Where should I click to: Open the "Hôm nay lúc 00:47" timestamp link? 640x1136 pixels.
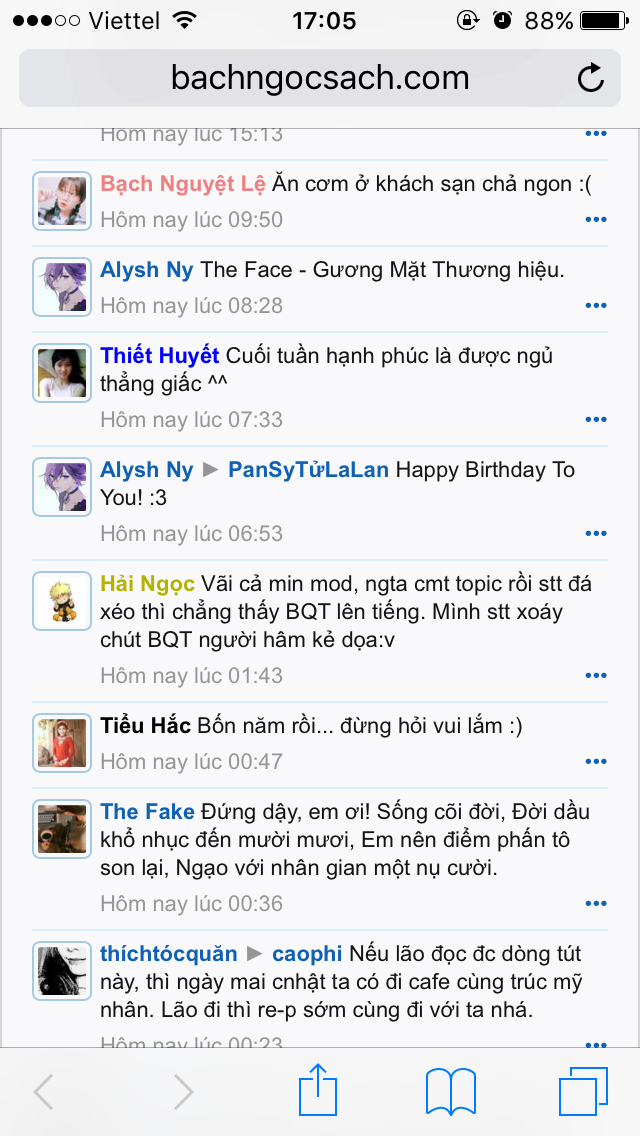click(191, 762)
